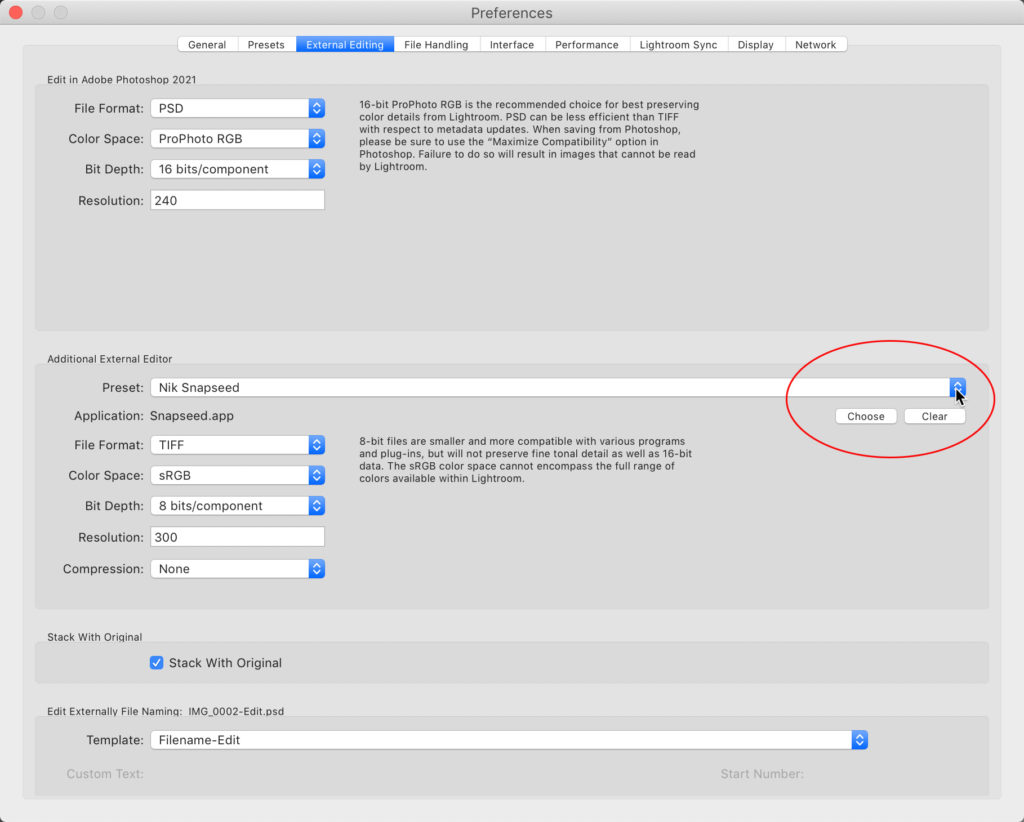Click the Choose application button
Image resolution: width=1024 pixels, height=822 pixels.
pyautogui.click(x=865, y=416)
